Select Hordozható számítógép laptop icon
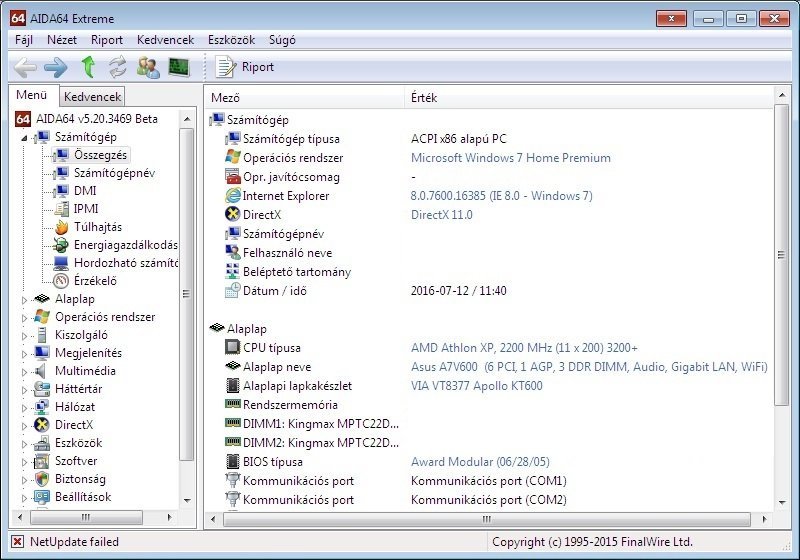This screenshot has height=560, width=800. 61,263
